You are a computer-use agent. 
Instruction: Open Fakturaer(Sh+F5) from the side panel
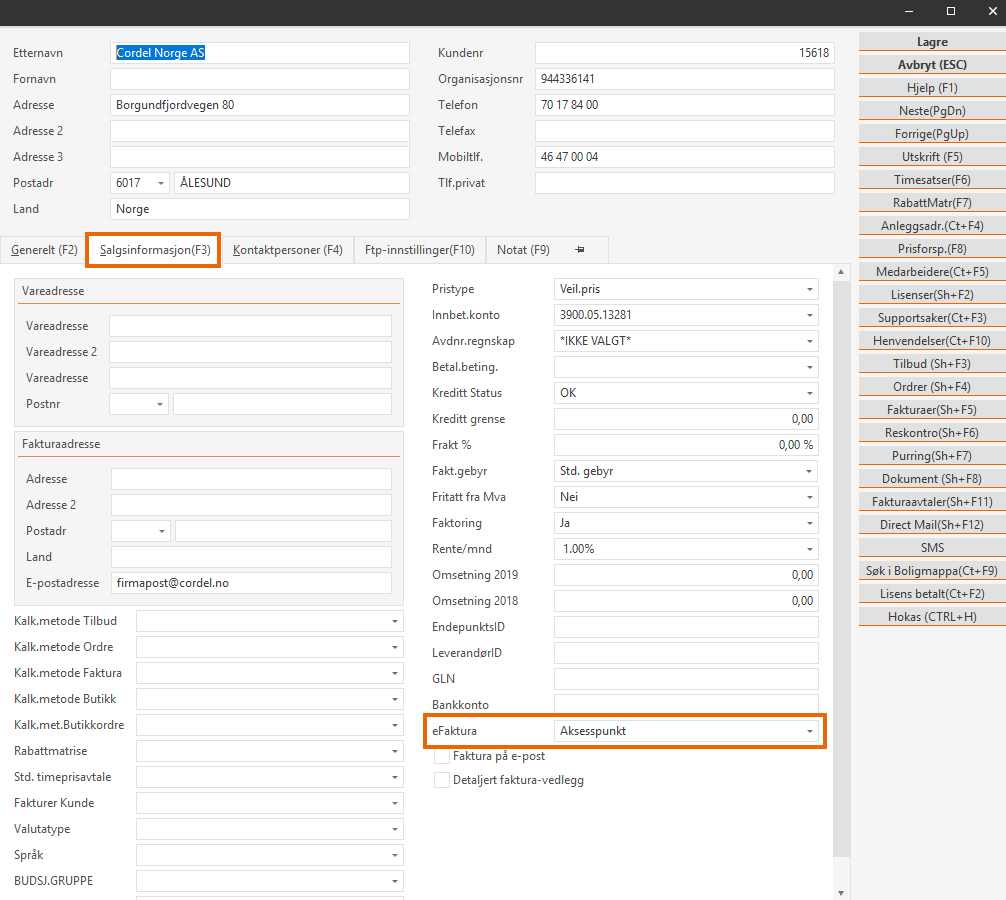(x=932, y=410)
